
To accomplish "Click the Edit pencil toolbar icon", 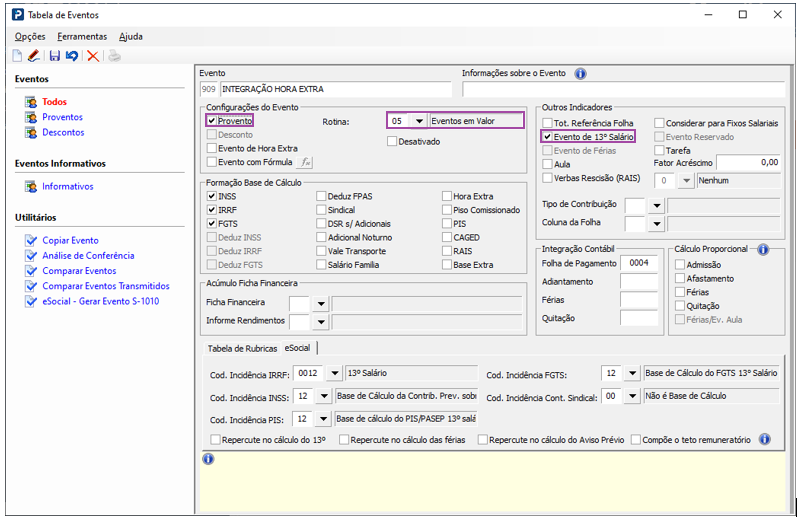I will click(x=33, y=56).
